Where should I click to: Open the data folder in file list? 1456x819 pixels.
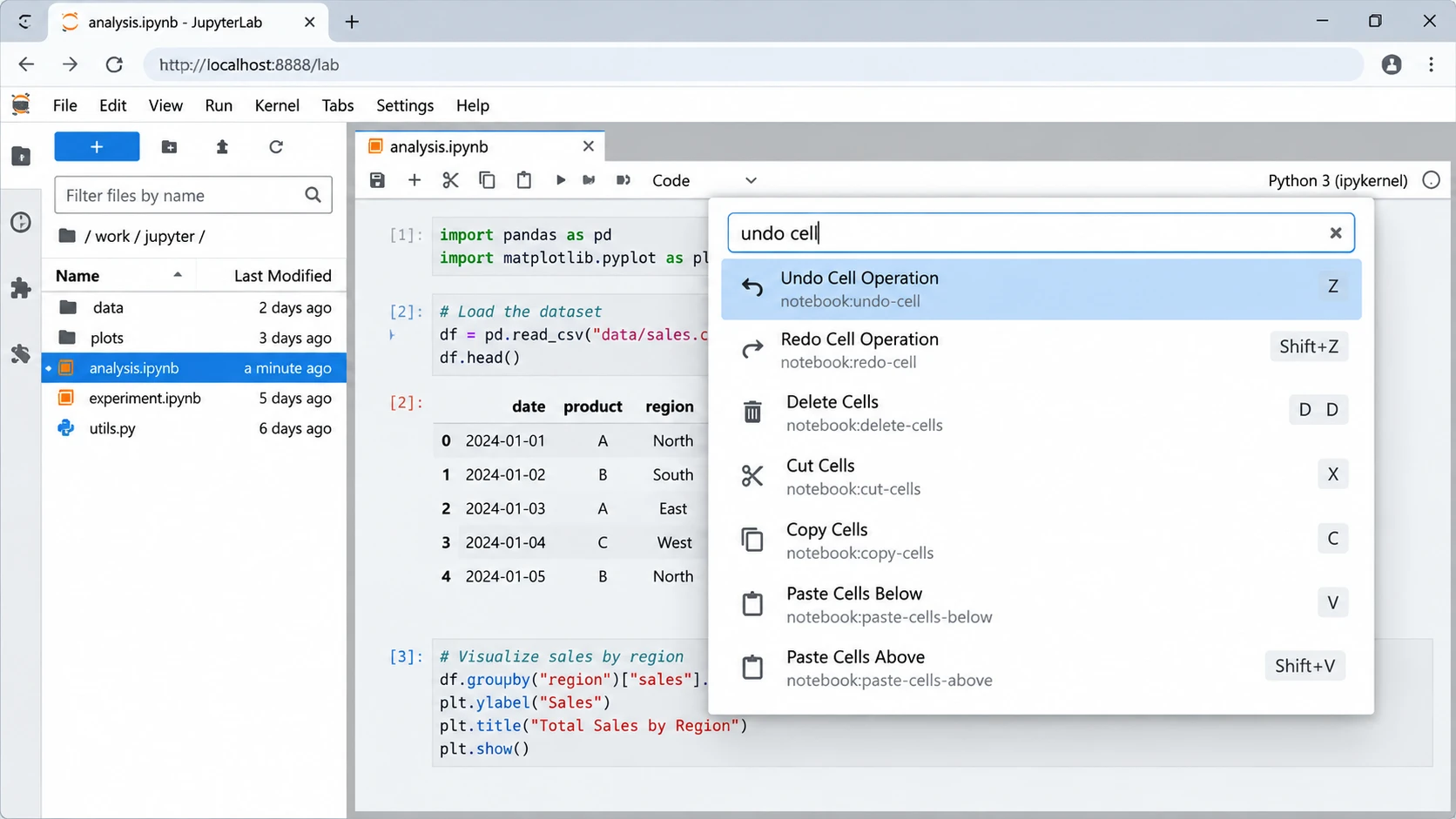pyautogui.click(x=194, y=307)
